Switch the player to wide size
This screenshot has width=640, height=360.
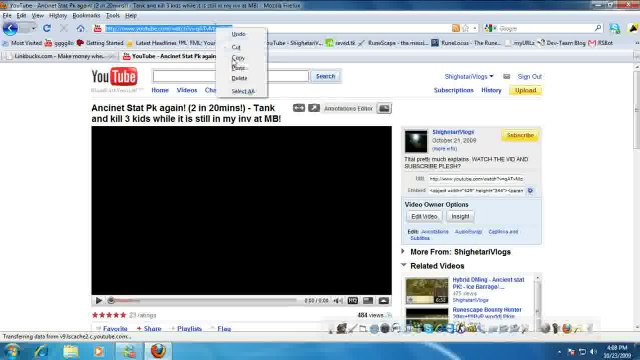coord(368,301)
